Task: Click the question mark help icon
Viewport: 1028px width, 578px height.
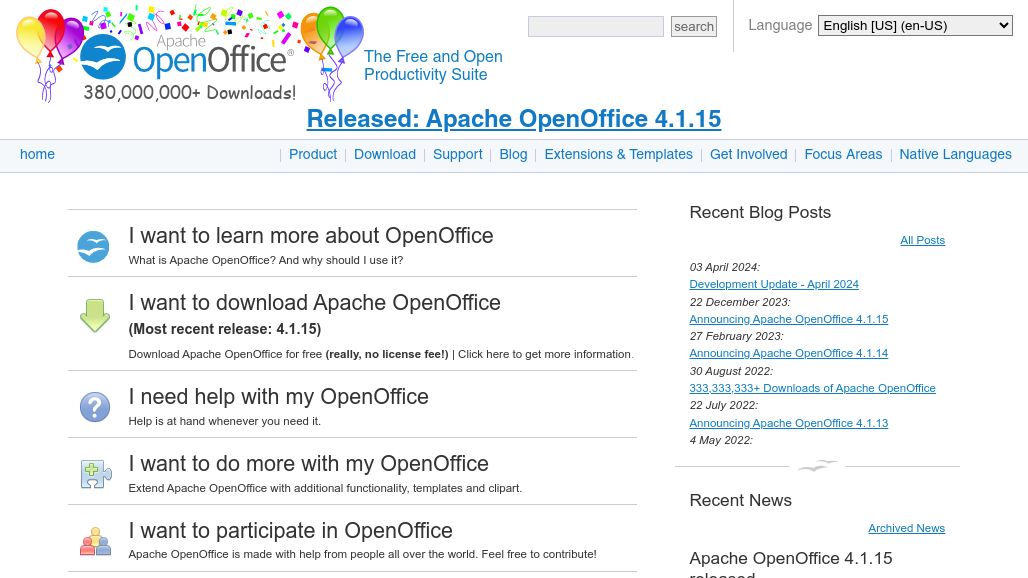Action: click(95, 407)
